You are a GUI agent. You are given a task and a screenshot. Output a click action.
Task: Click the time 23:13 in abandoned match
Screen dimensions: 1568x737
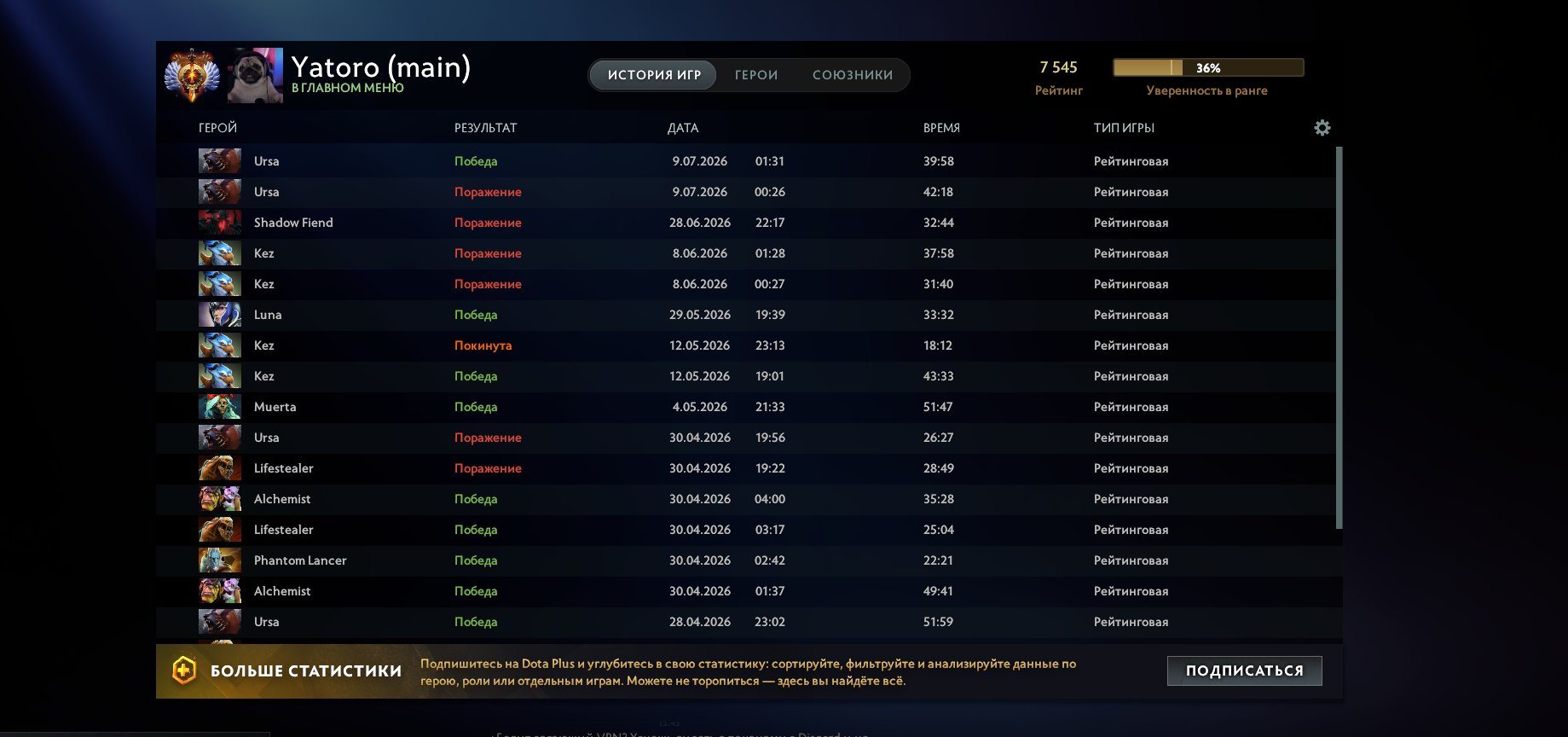click(770, 345)
